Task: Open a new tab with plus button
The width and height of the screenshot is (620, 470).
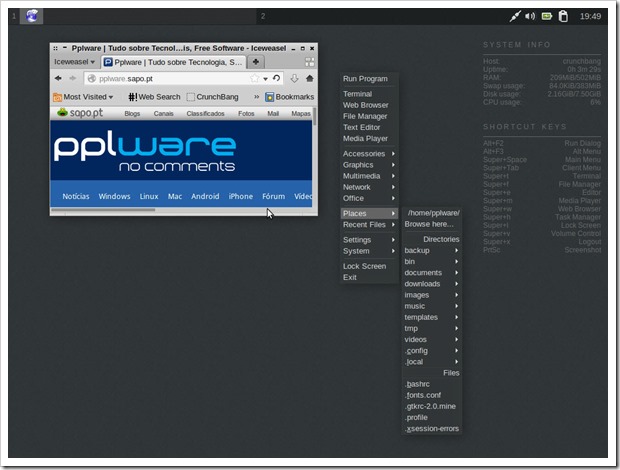Action: coord(256,62)
